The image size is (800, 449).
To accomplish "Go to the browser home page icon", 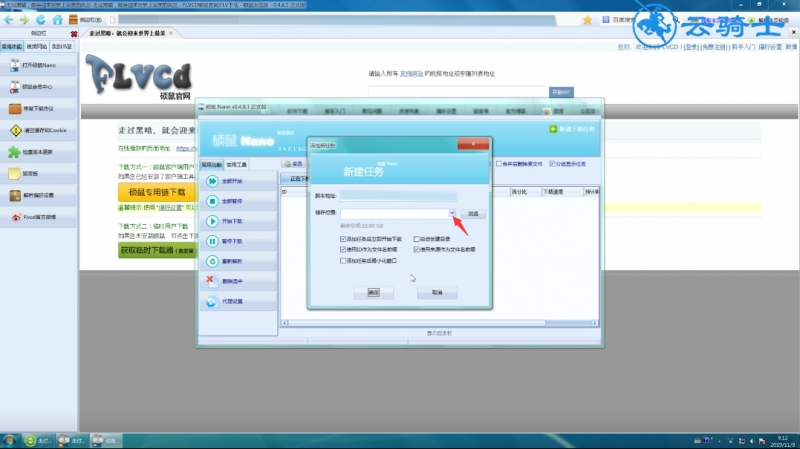I will click(x=57, y=19).
